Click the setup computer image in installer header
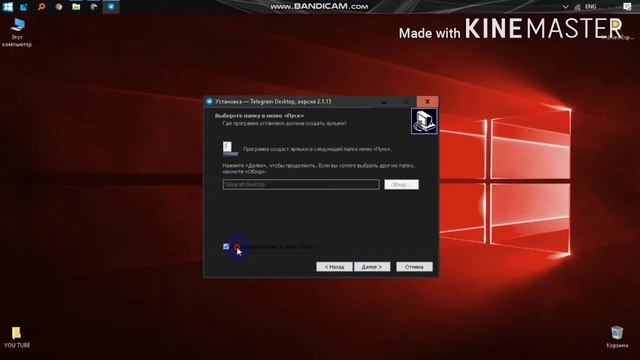 tap(424, 121)
